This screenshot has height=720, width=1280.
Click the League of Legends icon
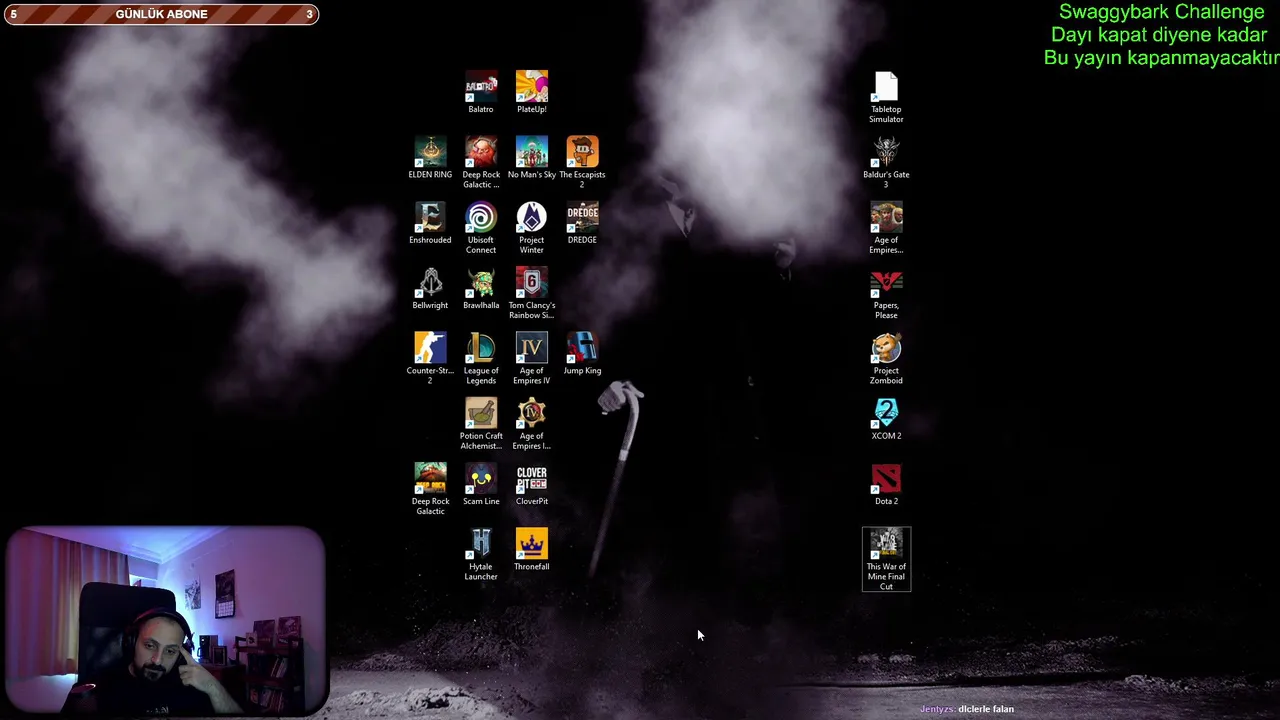481,358
